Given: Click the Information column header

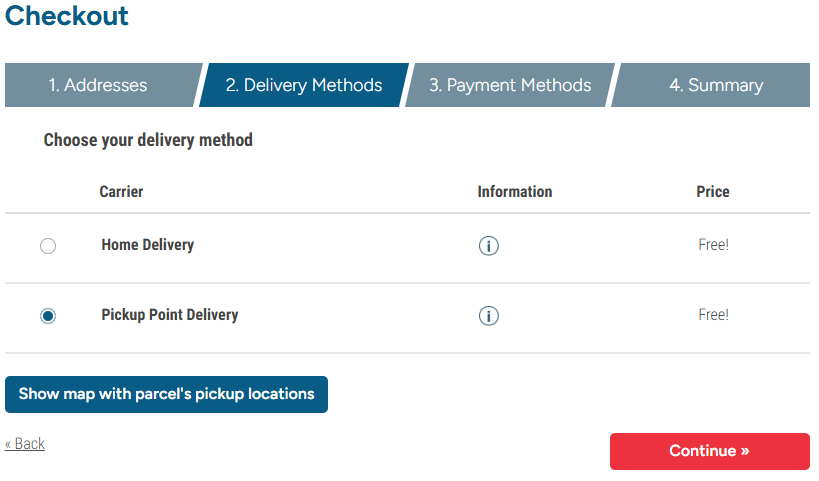Looking at the screenshot, I should pos(515,192).
